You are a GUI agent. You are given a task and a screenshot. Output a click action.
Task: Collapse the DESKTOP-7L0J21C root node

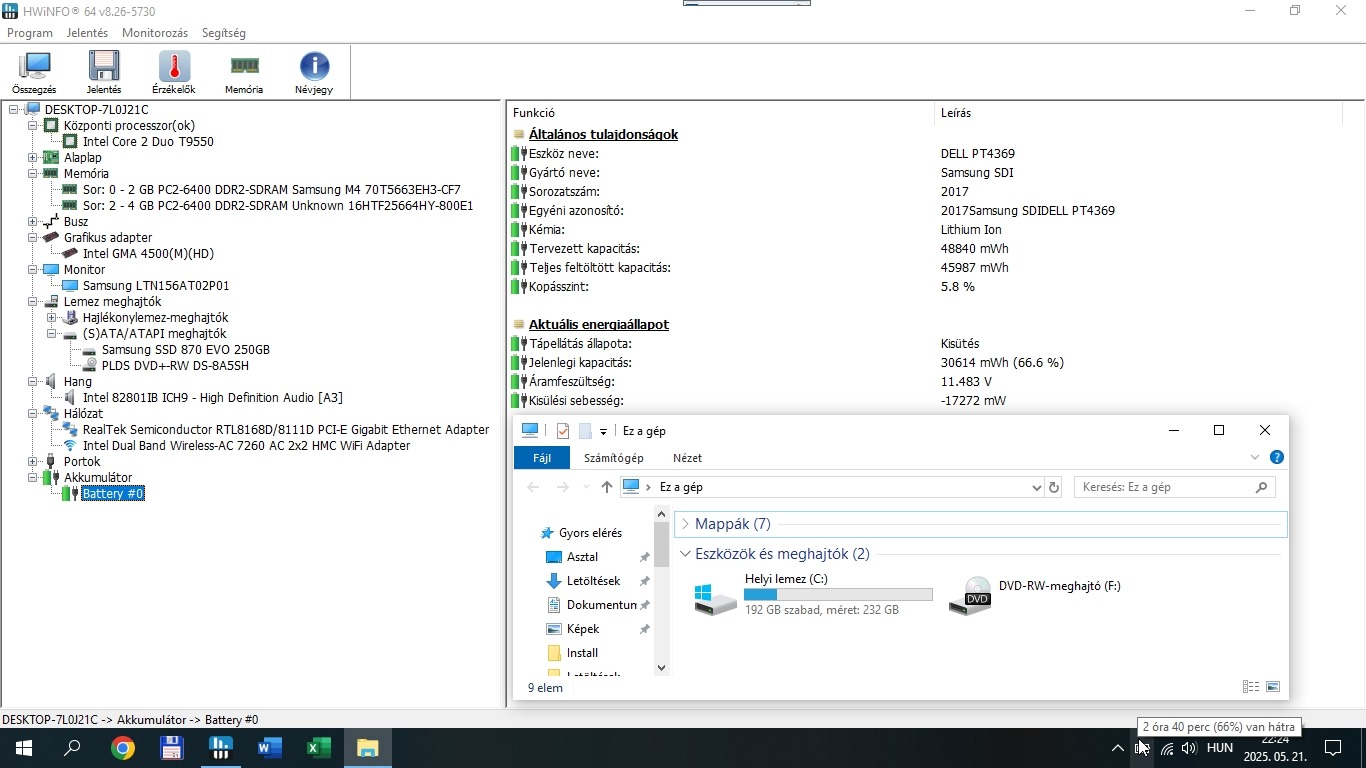[x=13, y=110]
